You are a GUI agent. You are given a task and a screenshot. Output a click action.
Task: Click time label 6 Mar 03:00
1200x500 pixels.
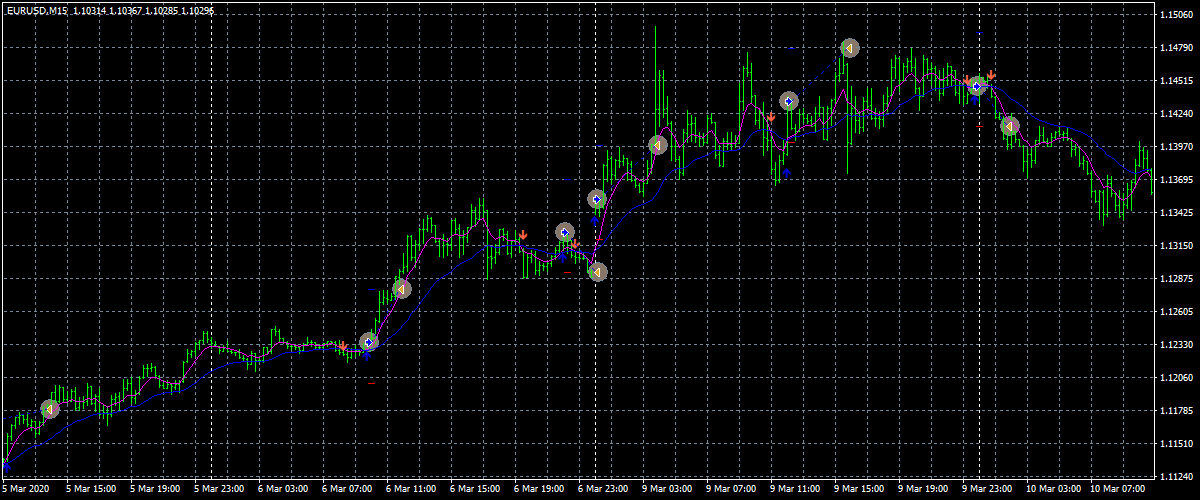click(283, 490)
